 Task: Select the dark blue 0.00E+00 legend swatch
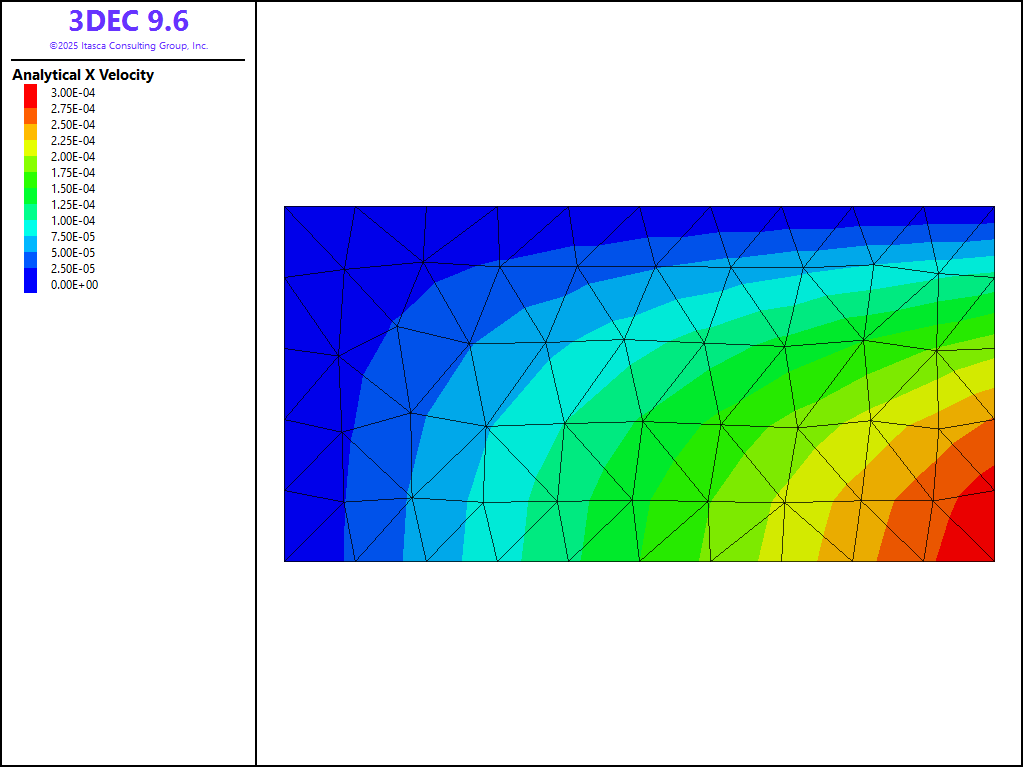point(30,285)
